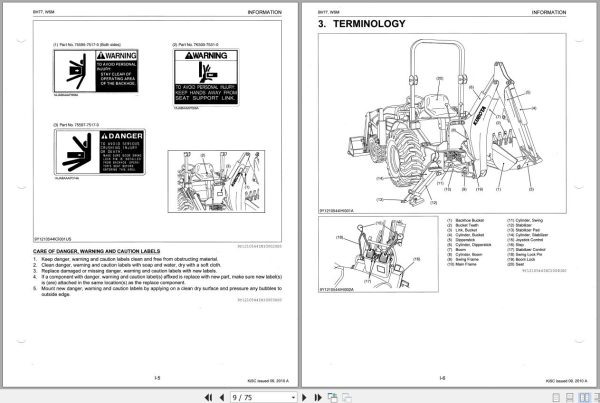Click legend entry '(15) Joystick Control'
This screenshot has height=403, width=600.
[525, 240]
